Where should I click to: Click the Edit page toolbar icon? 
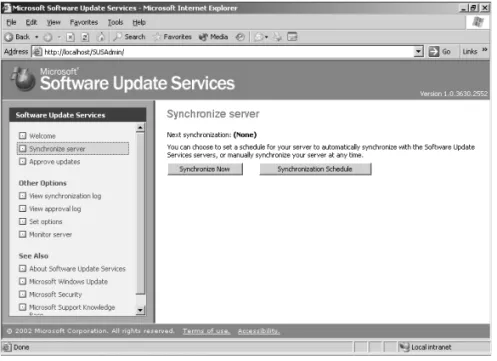pyautogui.click(x=292, y=37)
